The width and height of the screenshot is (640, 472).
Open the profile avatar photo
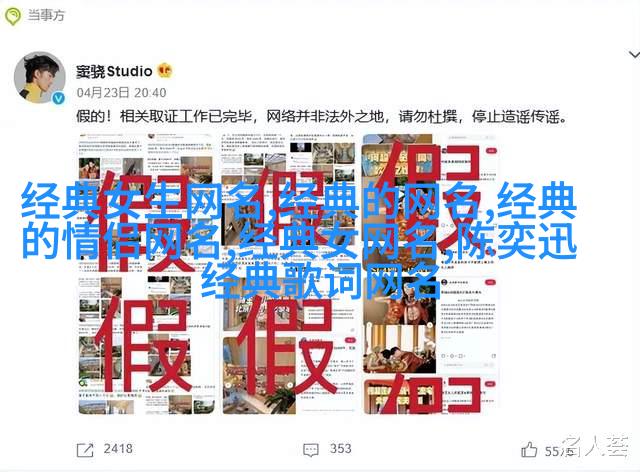click(40, 77)
